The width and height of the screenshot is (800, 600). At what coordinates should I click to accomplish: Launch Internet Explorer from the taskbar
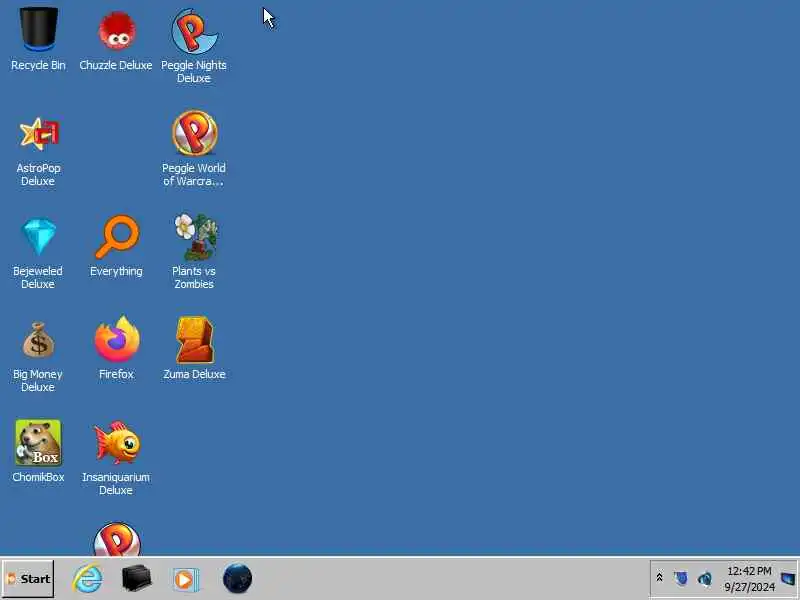(87, 579)
